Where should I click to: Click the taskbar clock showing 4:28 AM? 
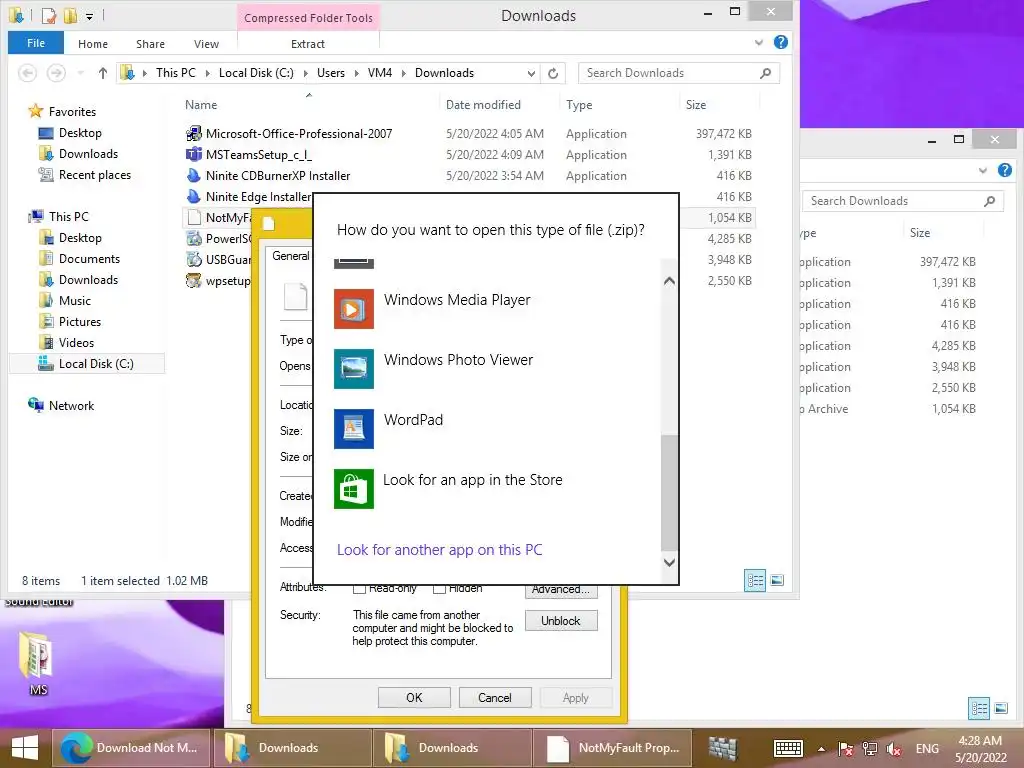[980, 749]
